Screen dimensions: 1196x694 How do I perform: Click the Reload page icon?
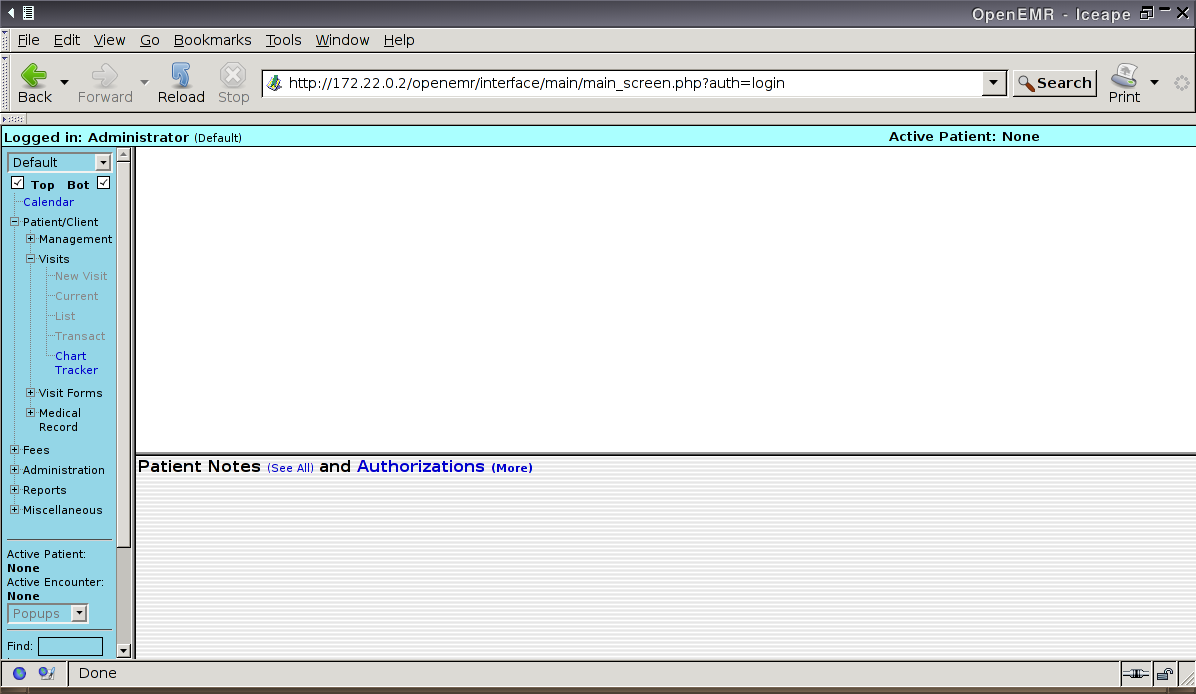point(181,76)
